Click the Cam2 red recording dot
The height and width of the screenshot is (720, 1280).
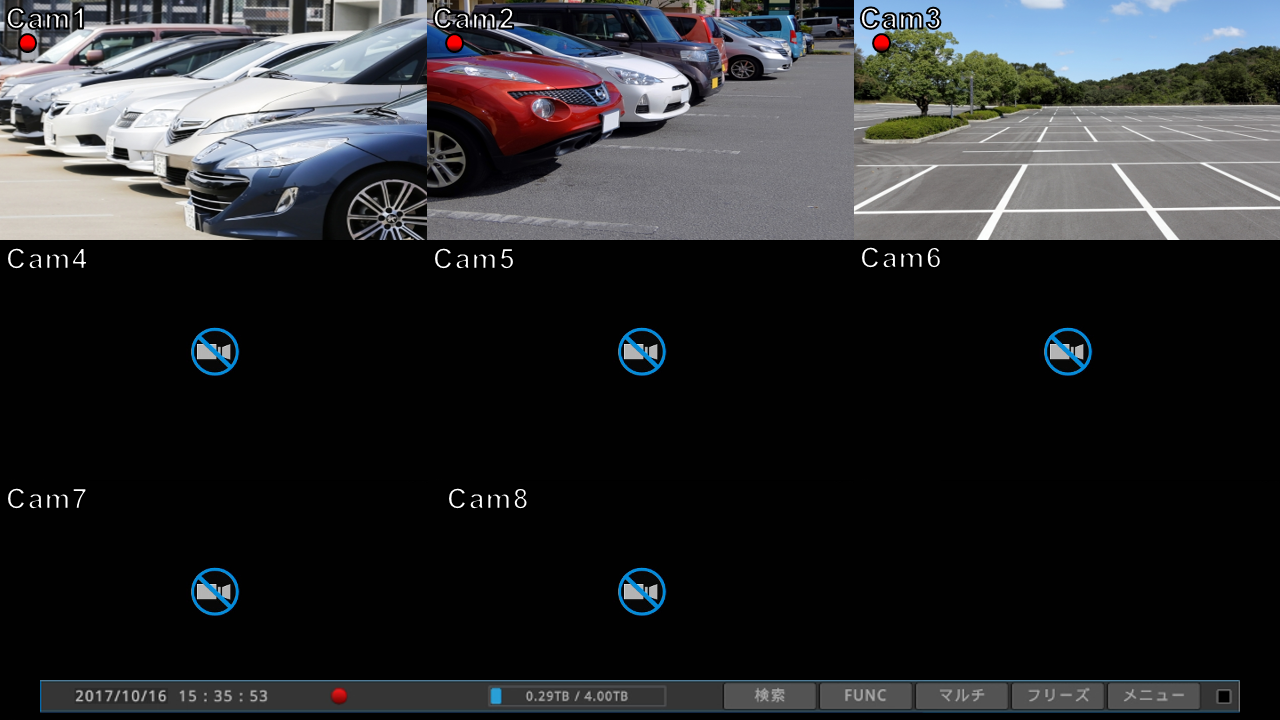tap(454, 43)
